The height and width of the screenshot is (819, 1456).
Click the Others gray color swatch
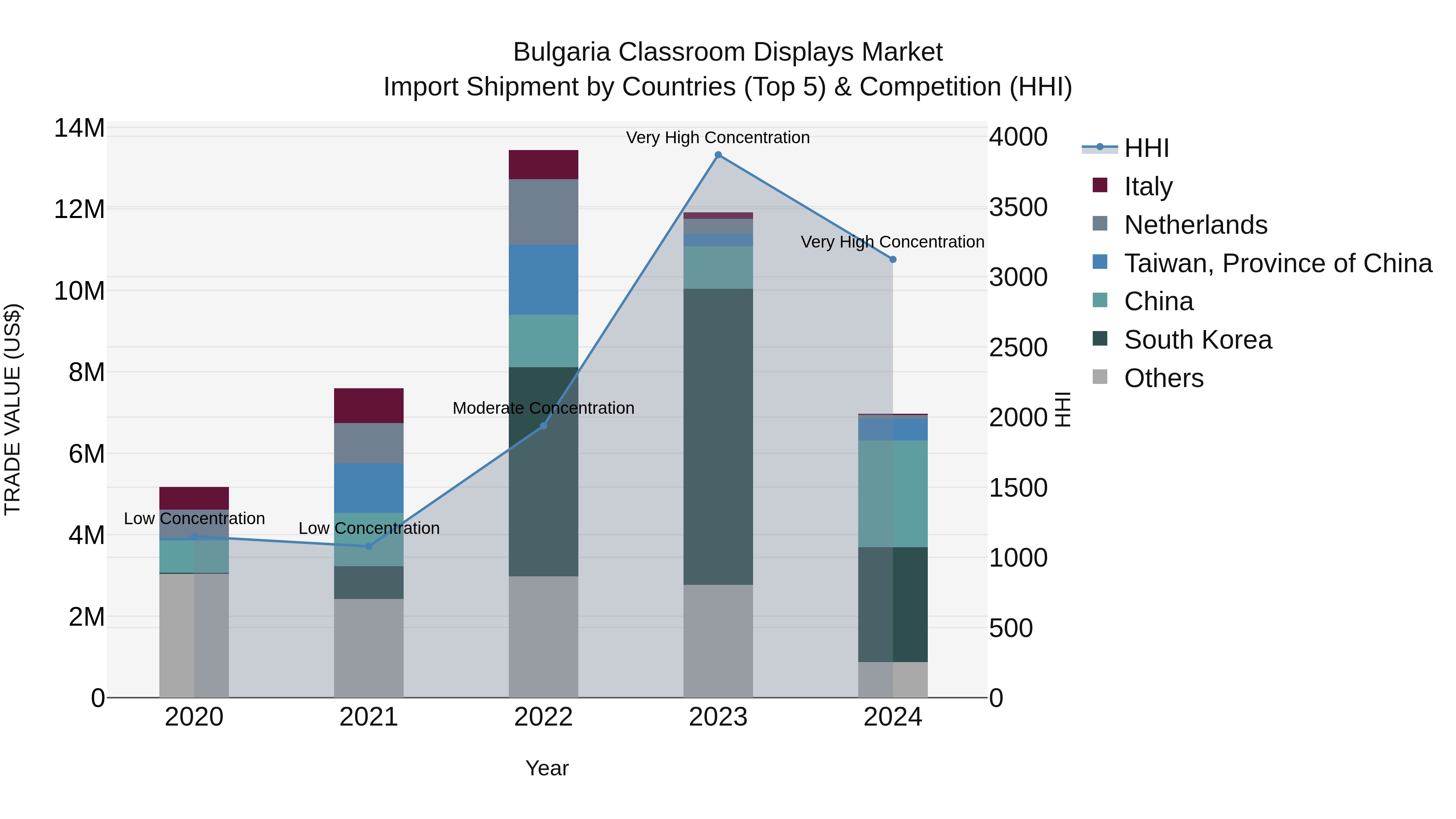pyautogui.click(x=1100, y=377)
